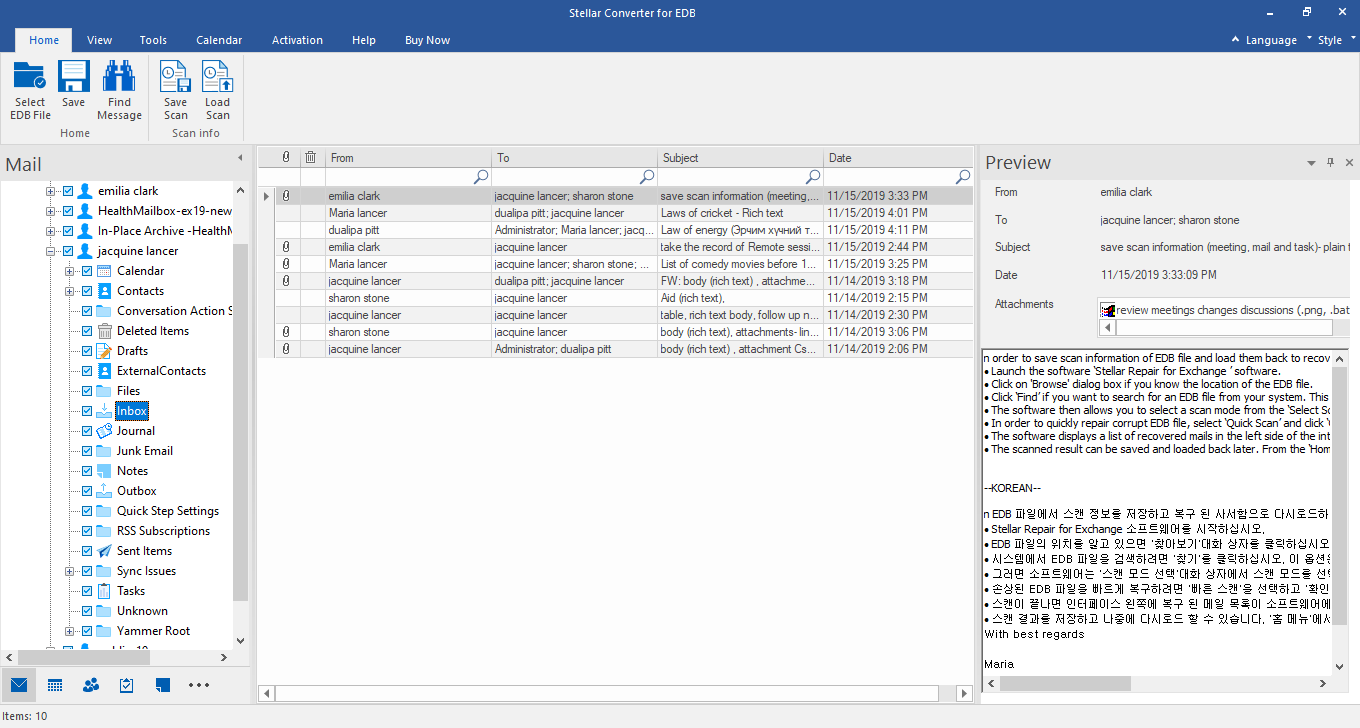The width and height of the screenshot is (1360, 728).
Task: Select the Tasks folder
Action: click(x=131, y=591)
